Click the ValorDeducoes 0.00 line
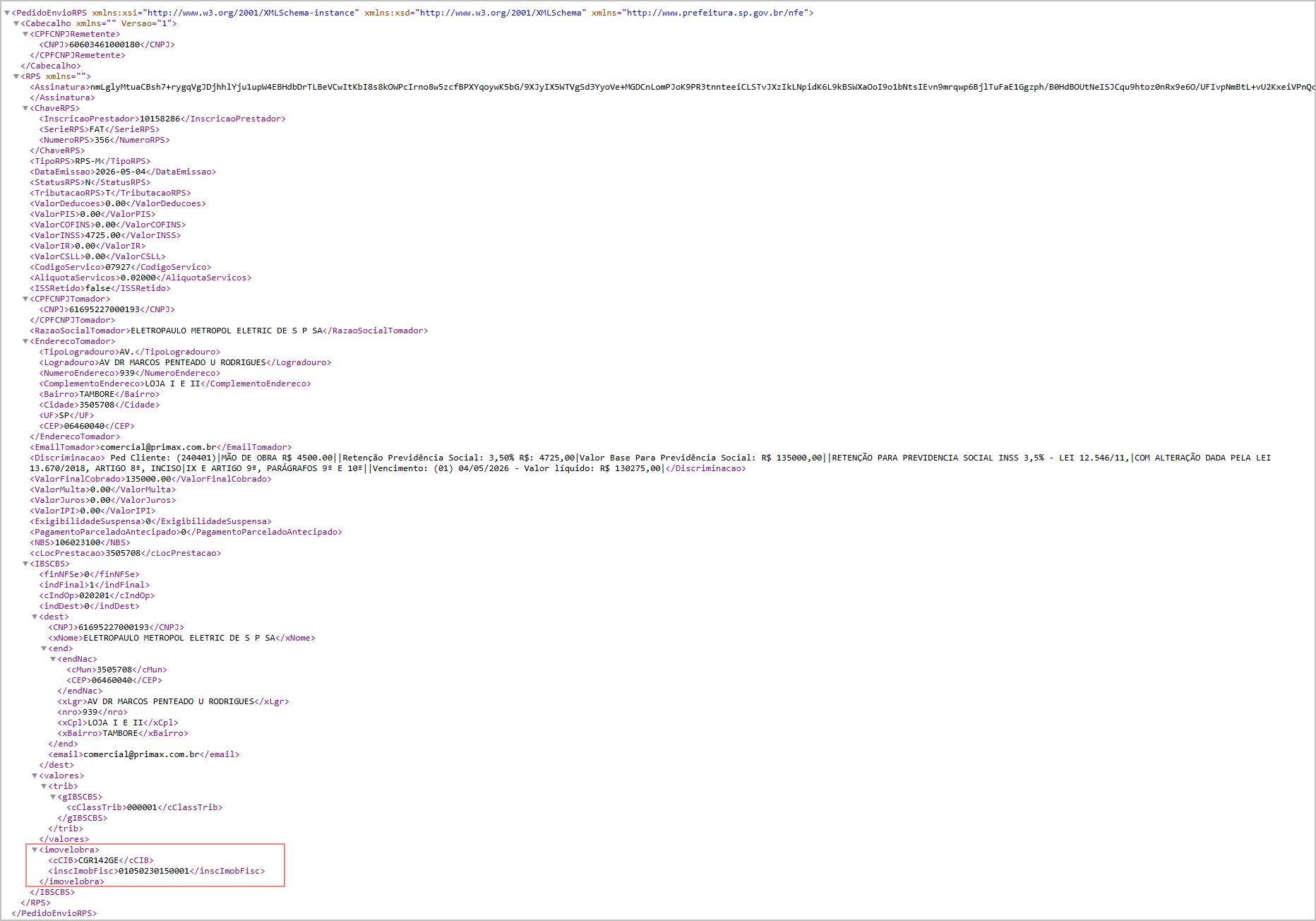The width and height of the screenshot is (1316, 921). (118, 203)
